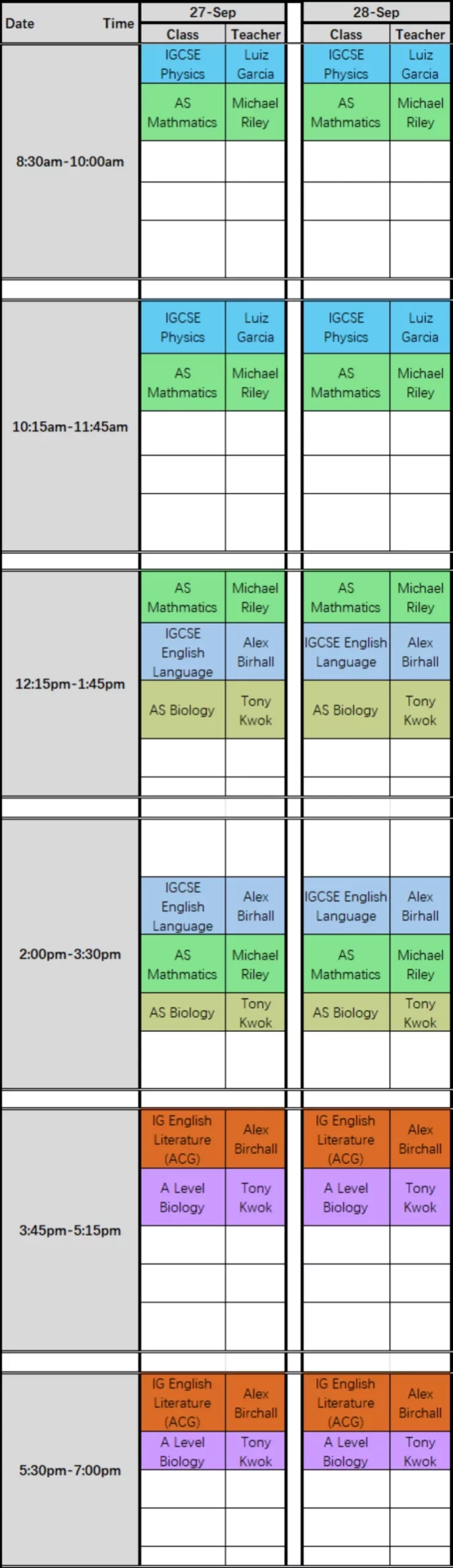The image size is (453, 1568).
Task: Select 27-Sep 3:45pm A Level Biology cell
Action: 182,1198
